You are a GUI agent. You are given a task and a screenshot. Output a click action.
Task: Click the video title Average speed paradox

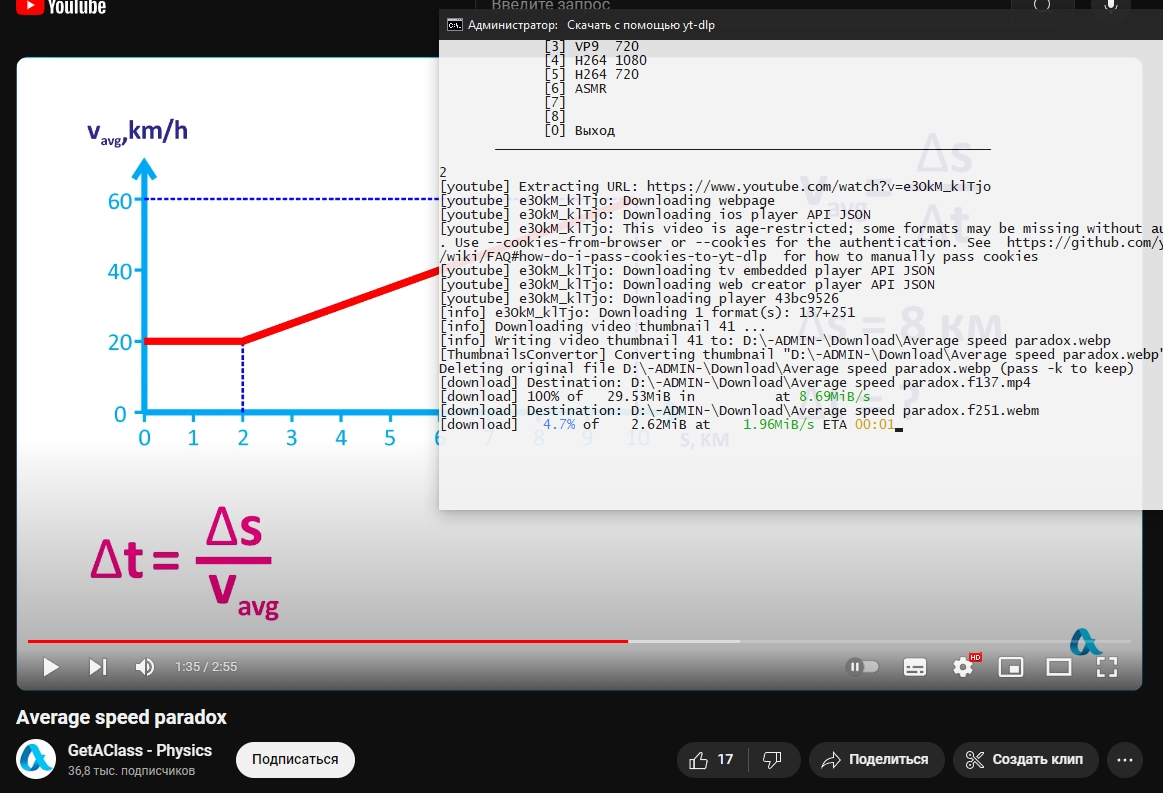pos(121,717)
